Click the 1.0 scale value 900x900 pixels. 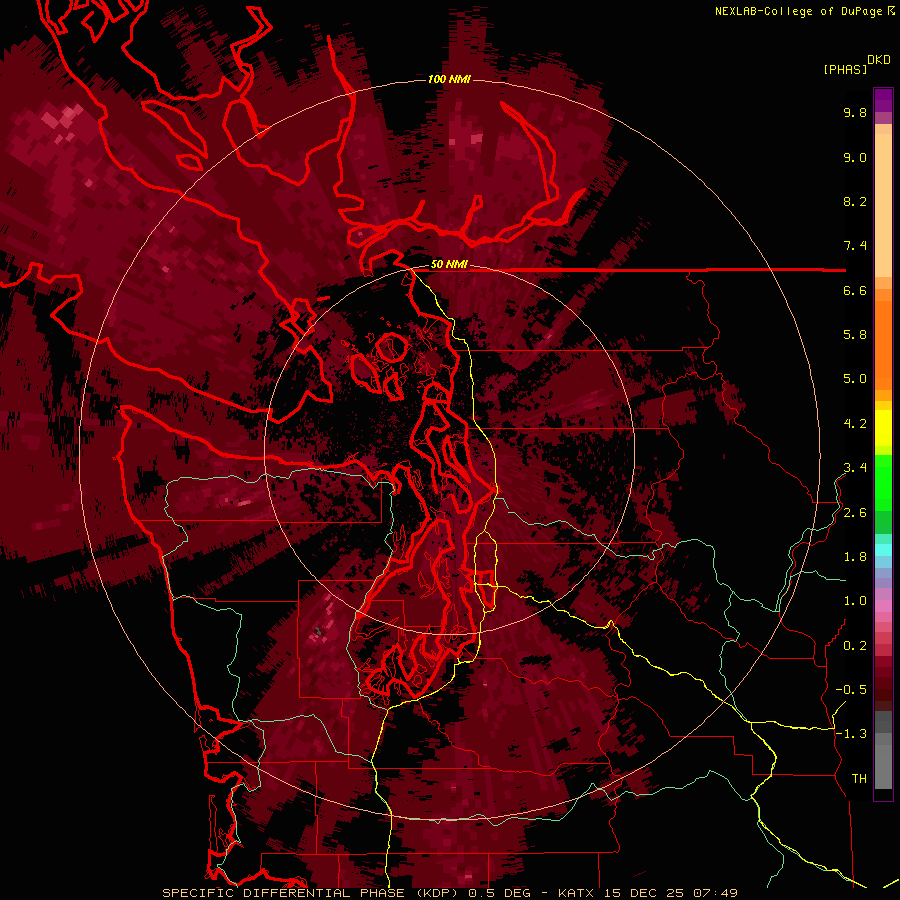click(855, 601)
